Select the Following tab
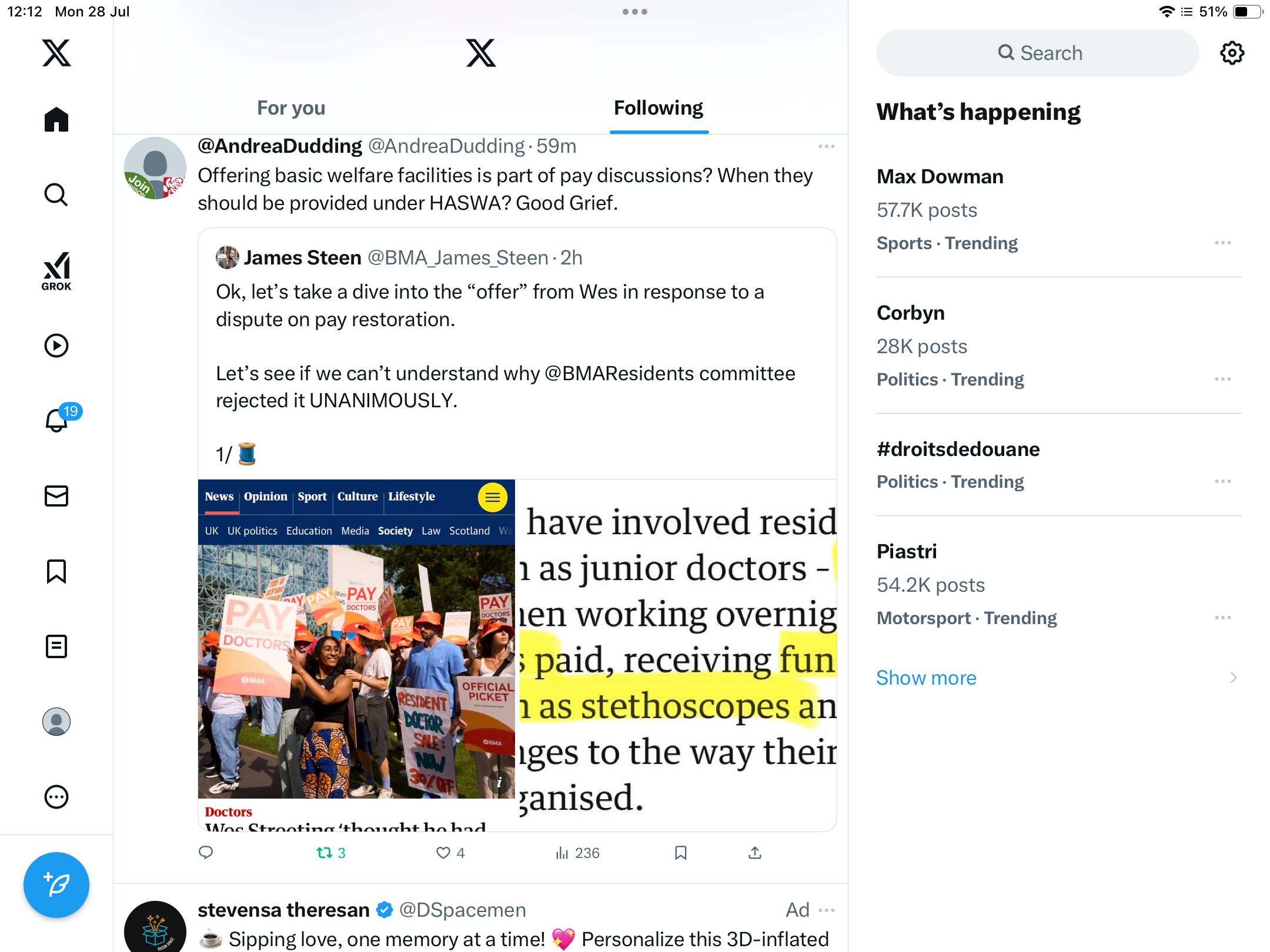The height and width of the screenshot is (952, 1270). point(659,108)
